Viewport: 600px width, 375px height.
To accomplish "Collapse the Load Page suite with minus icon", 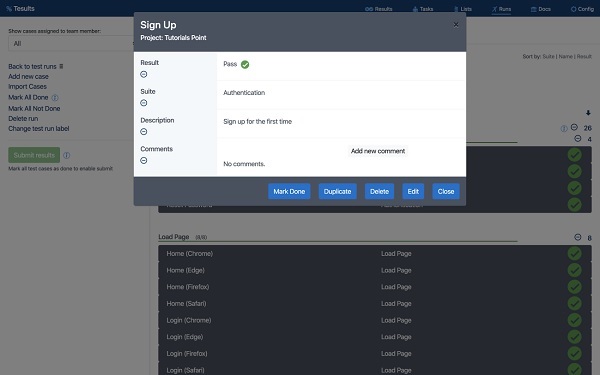I will point(578,237).
